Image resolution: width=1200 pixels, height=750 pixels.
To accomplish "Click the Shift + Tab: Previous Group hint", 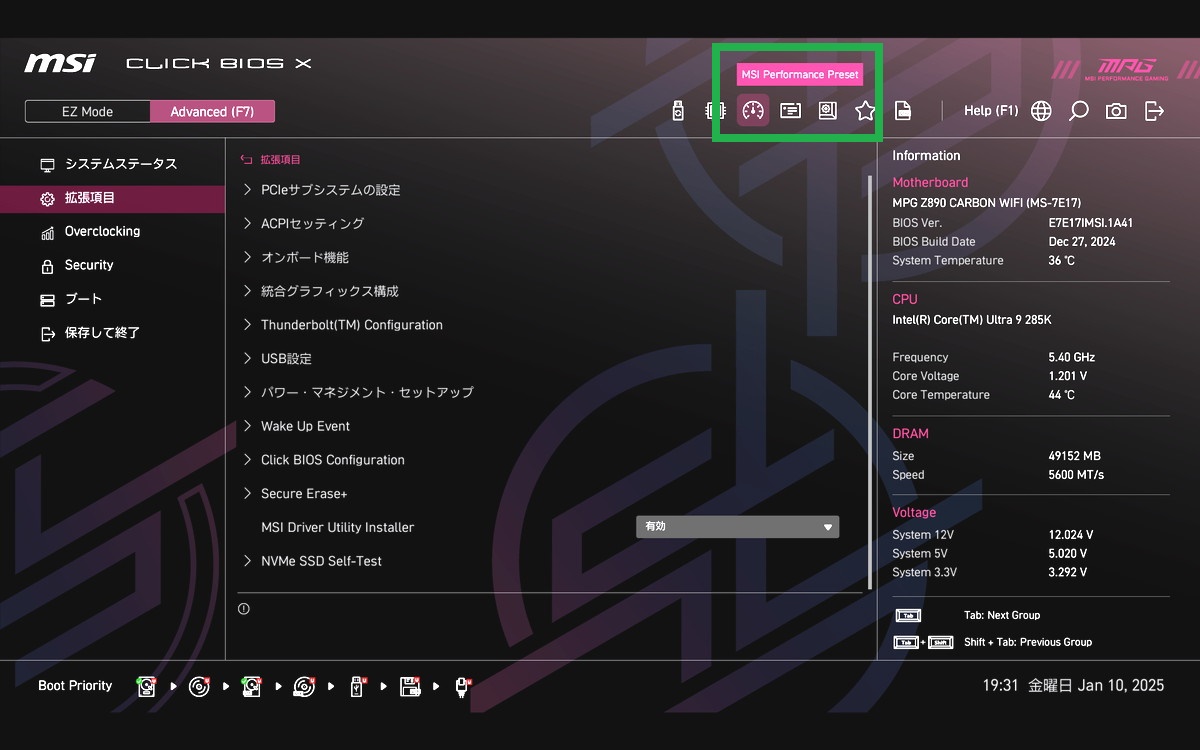I will click(x=1028, y=642).
